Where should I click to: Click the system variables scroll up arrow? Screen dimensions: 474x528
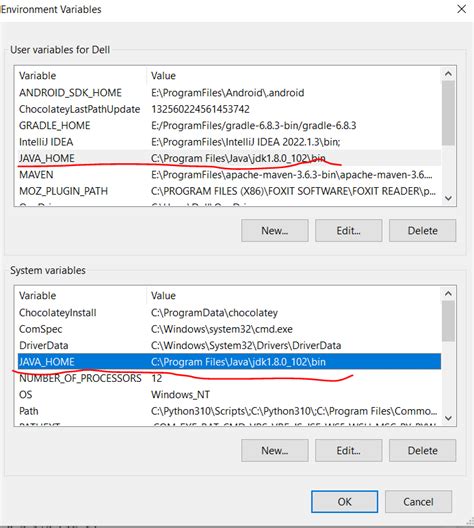(448, 294)
